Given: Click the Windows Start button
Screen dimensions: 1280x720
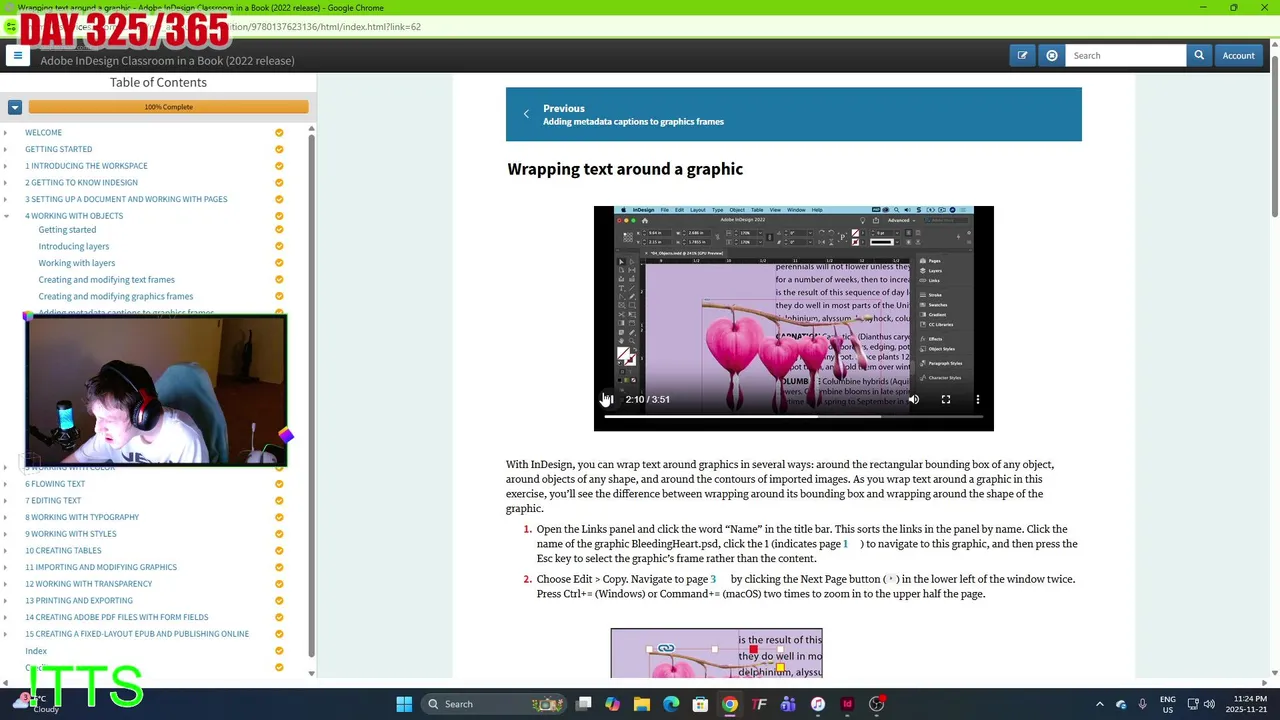Looking at the screenshot, I should 404,704.
